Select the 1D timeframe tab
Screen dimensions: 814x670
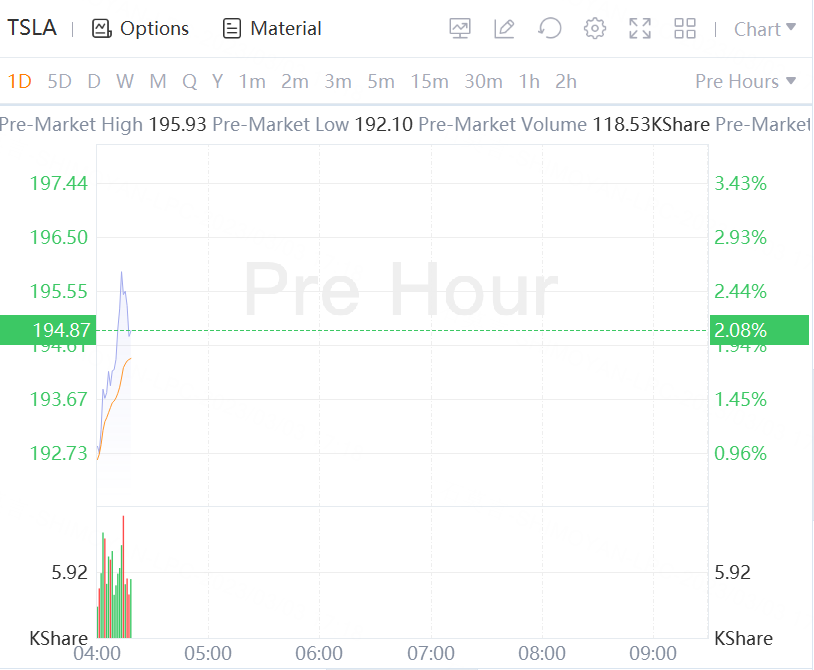[x=19, y=81]
